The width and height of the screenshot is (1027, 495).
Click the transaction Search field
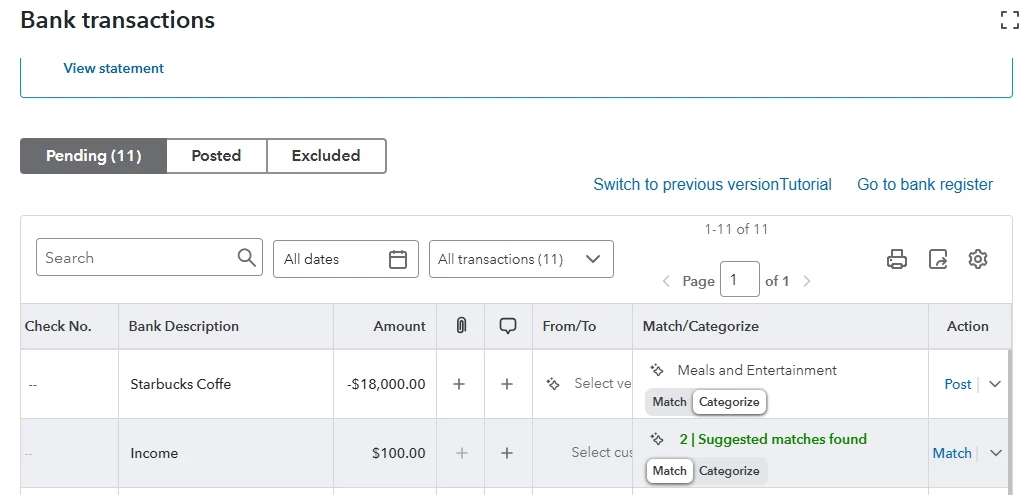click(x=149, y=257)
